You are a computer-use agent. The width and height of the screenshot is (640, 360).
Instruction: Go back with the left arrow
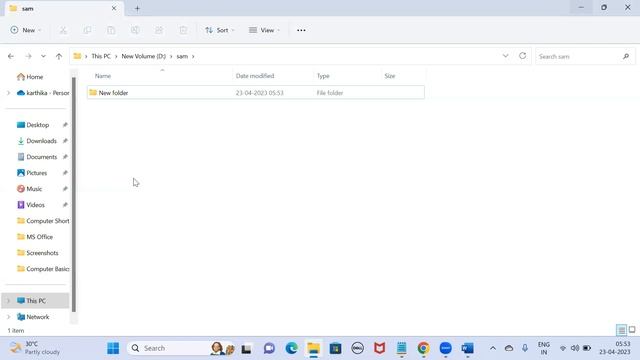(11, 56)
